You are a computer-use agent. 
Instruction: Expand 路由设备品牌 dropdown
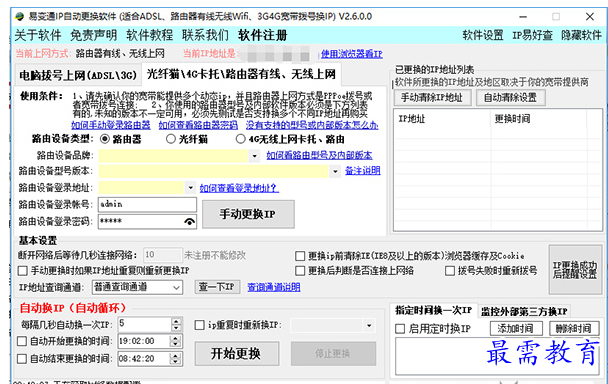point(254,156)
